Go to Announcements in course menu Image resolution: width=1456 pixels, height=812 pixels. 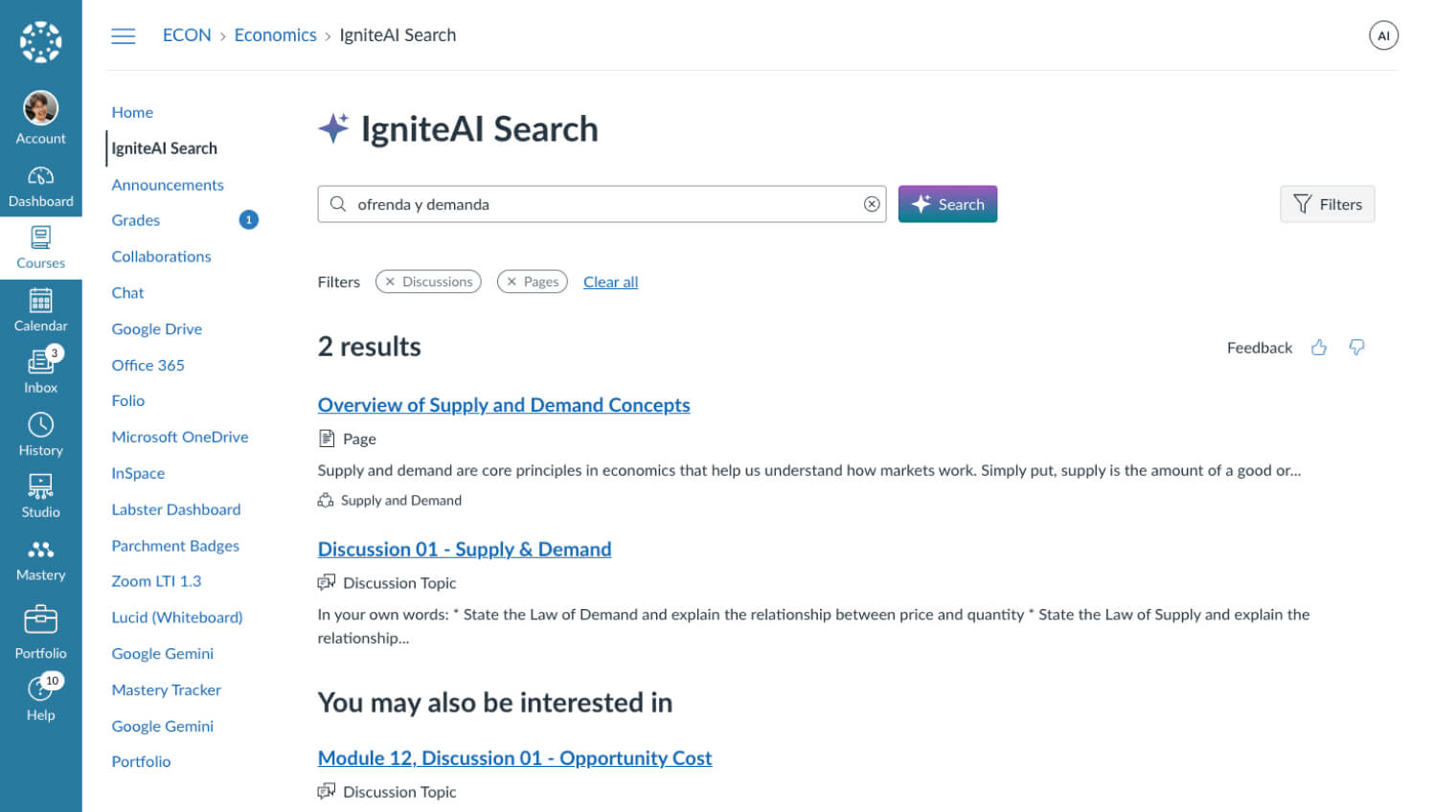(168, 185)
